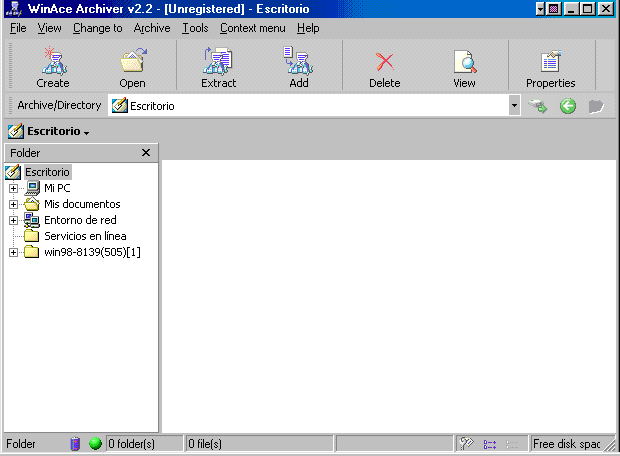Open the View menu
The height and width of the screenshot is (456, 620).
point(49,28)
